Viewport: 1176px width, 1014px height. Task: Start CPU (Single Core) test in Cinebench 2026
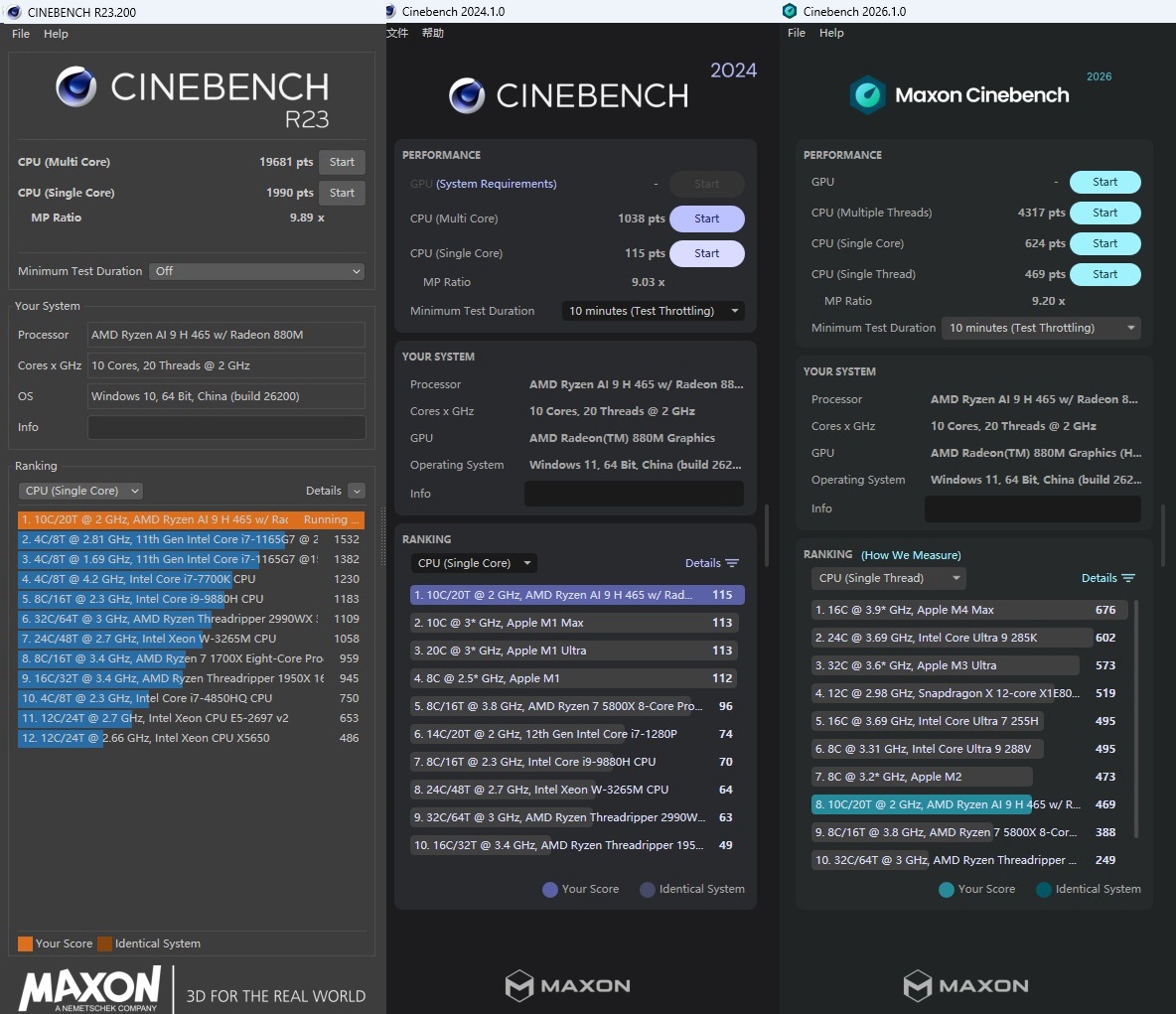[x=1104, y=243]
